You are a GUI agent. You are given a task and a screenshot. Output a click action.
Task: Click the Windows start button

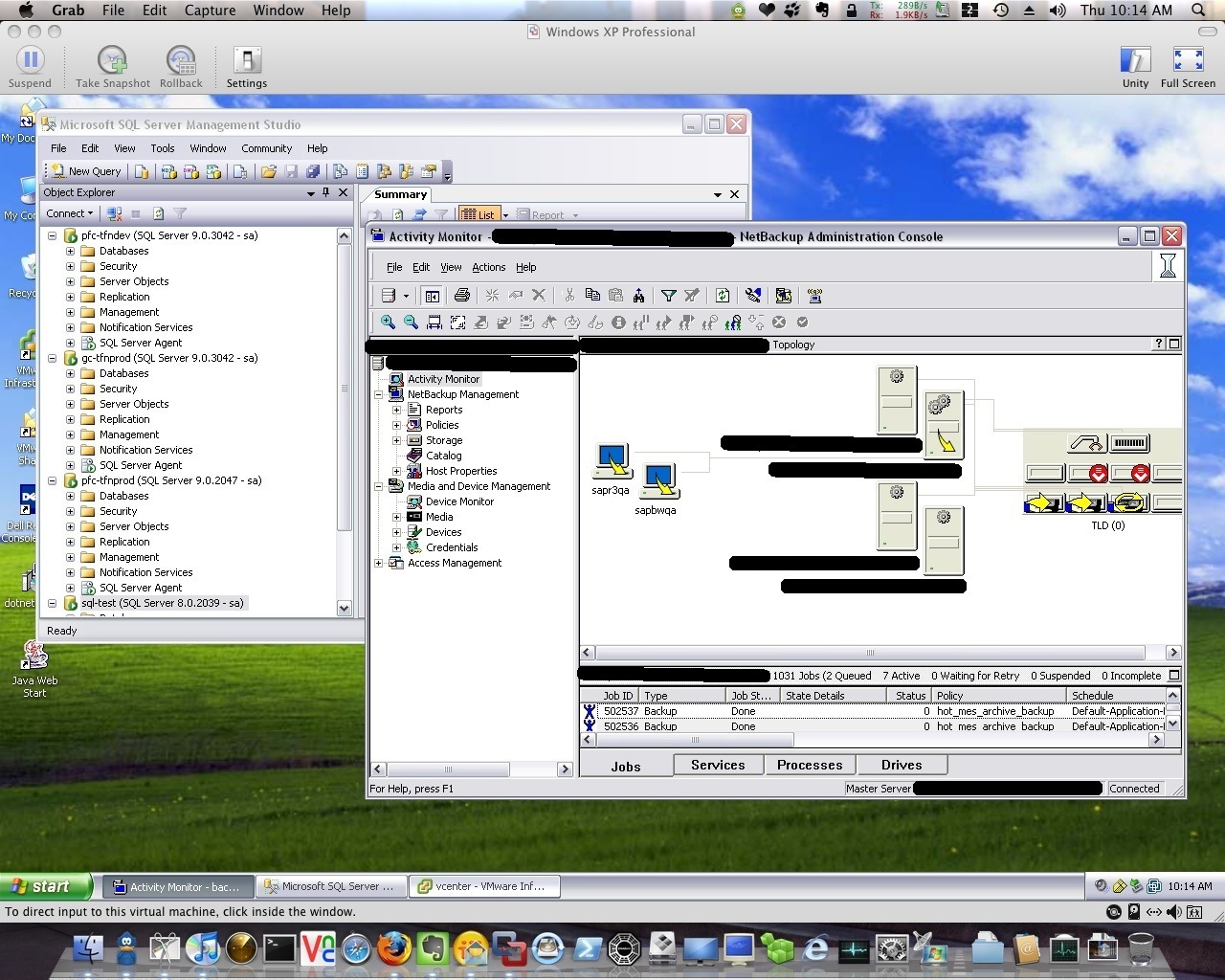pyautogui.click(x=46, y=886)
